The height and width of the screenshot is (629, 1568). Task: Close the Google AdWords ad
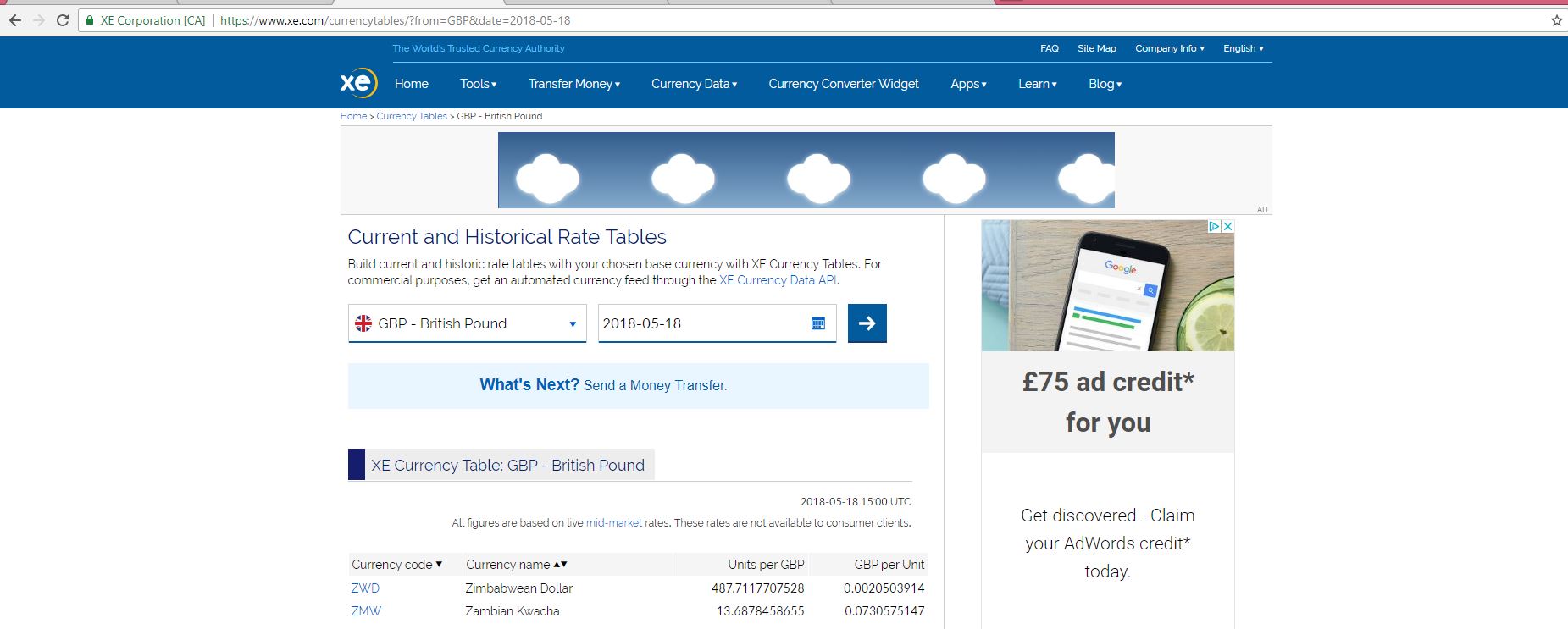pyautogui.click(x=1227, y=226)
